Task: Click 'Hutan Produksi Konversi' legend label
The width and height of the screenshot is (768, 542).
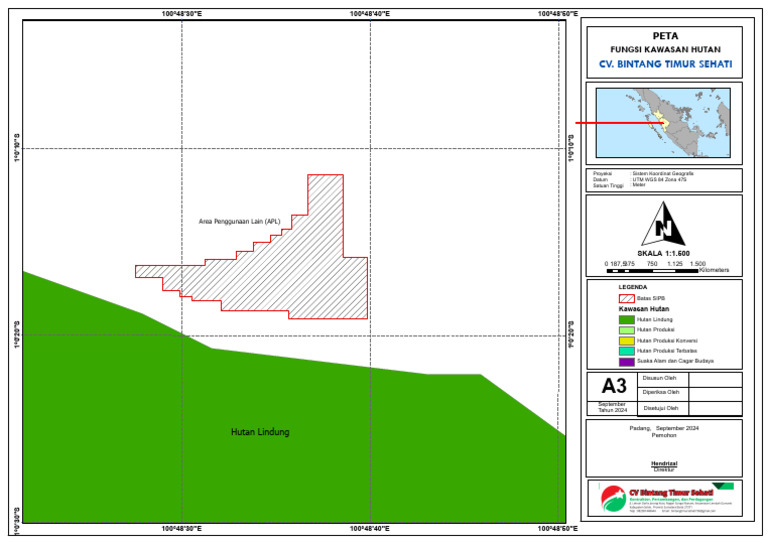Action: [667, 341]
